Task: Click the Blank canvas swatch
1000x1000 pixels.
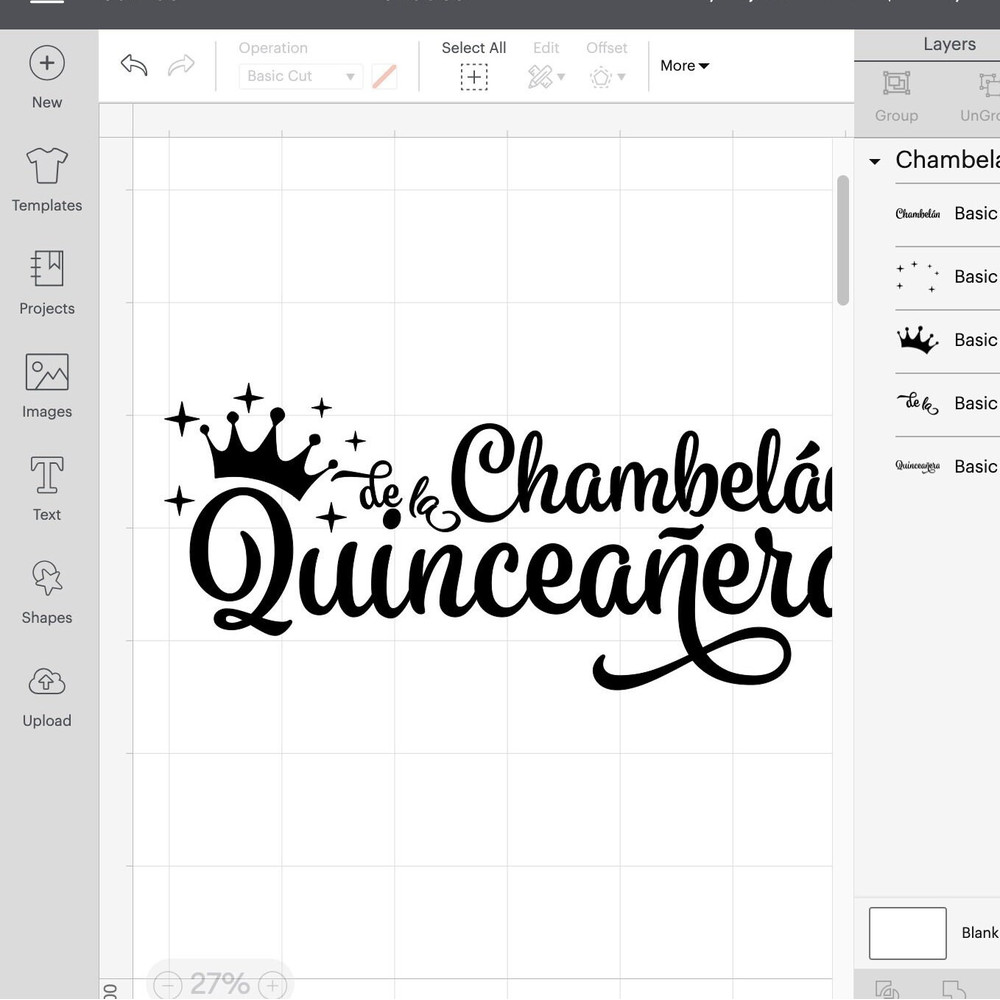Action: coord(907,933)
